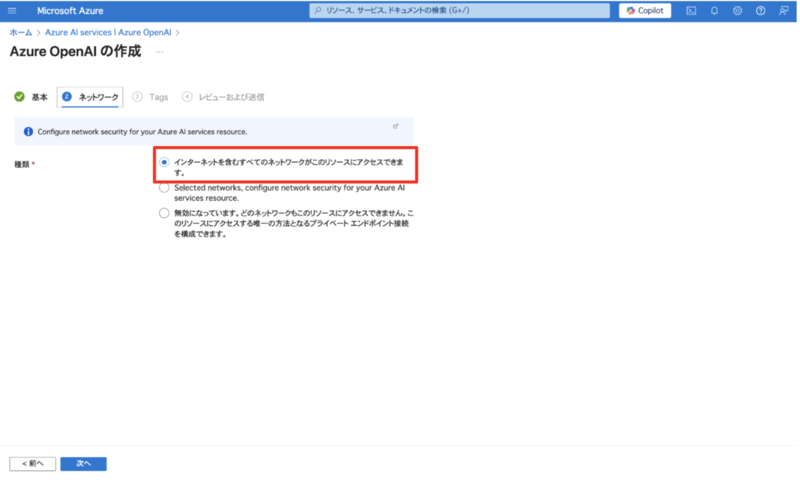
Task: Launch Copilot from the header
Action: 645,11
